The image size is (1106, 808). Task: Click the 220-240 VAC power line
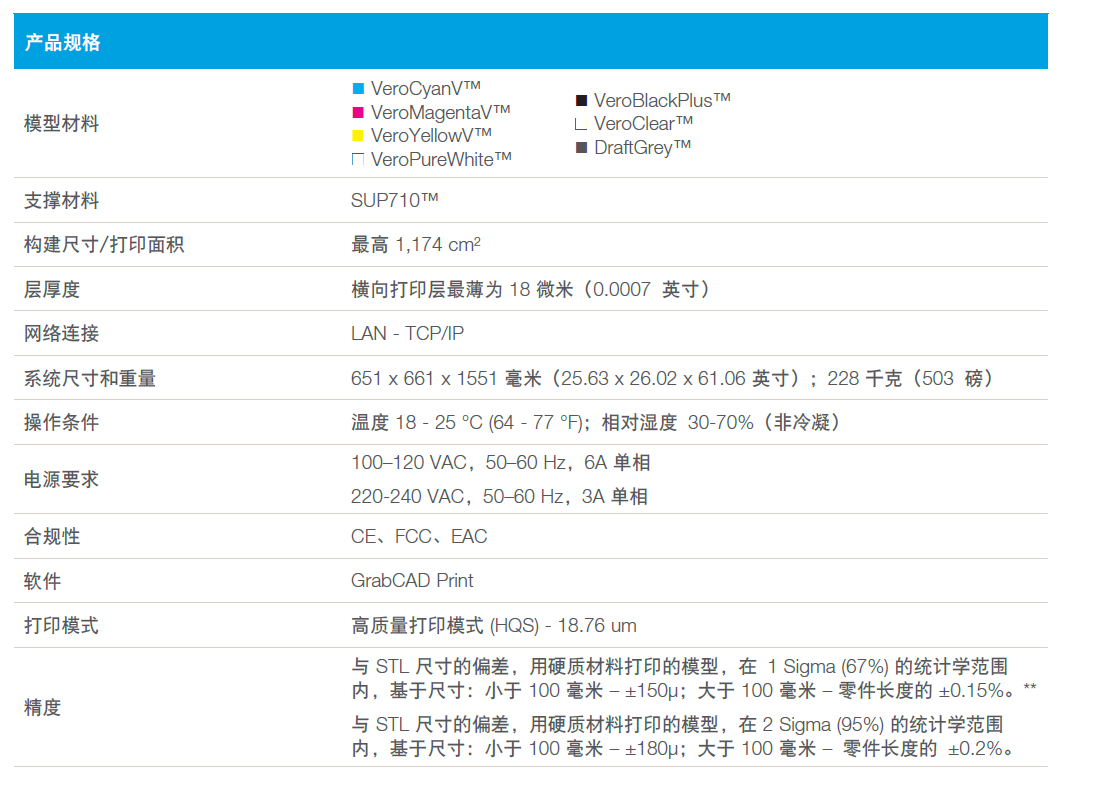pyautogui.click(x=499, y=496)
